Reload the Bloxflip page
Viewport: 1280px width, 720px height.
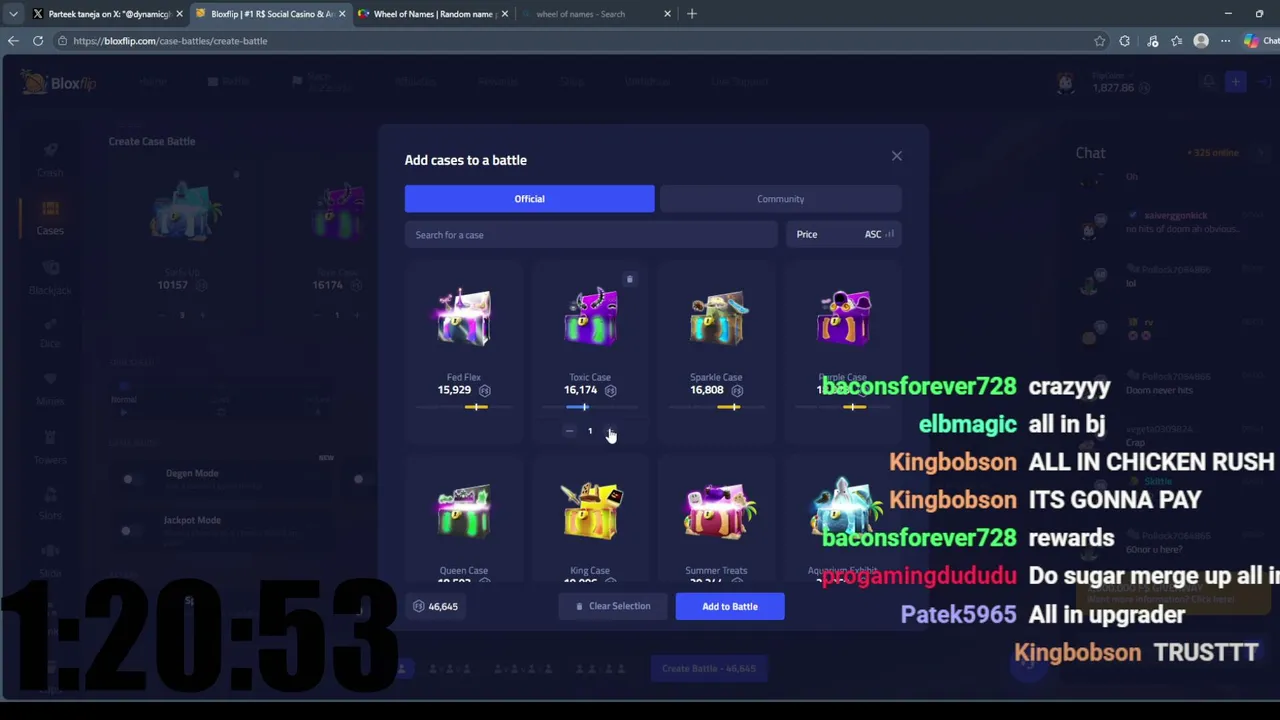click(38, 41)
